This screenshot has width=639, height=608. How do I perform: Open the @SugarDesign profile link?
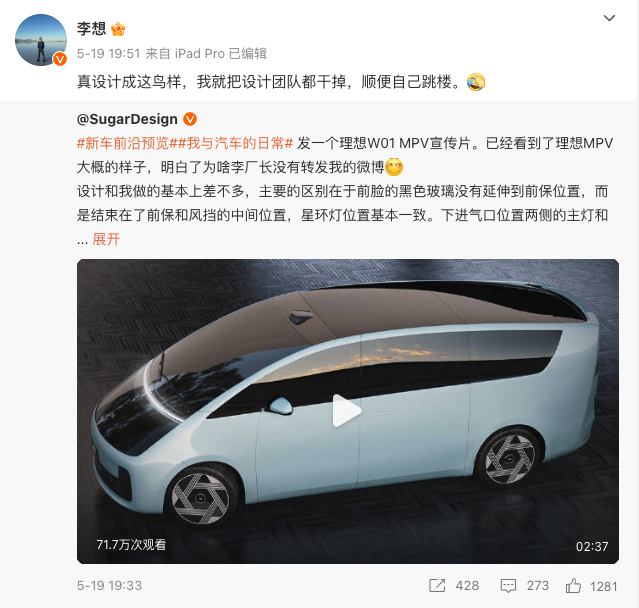coord(127,119)
